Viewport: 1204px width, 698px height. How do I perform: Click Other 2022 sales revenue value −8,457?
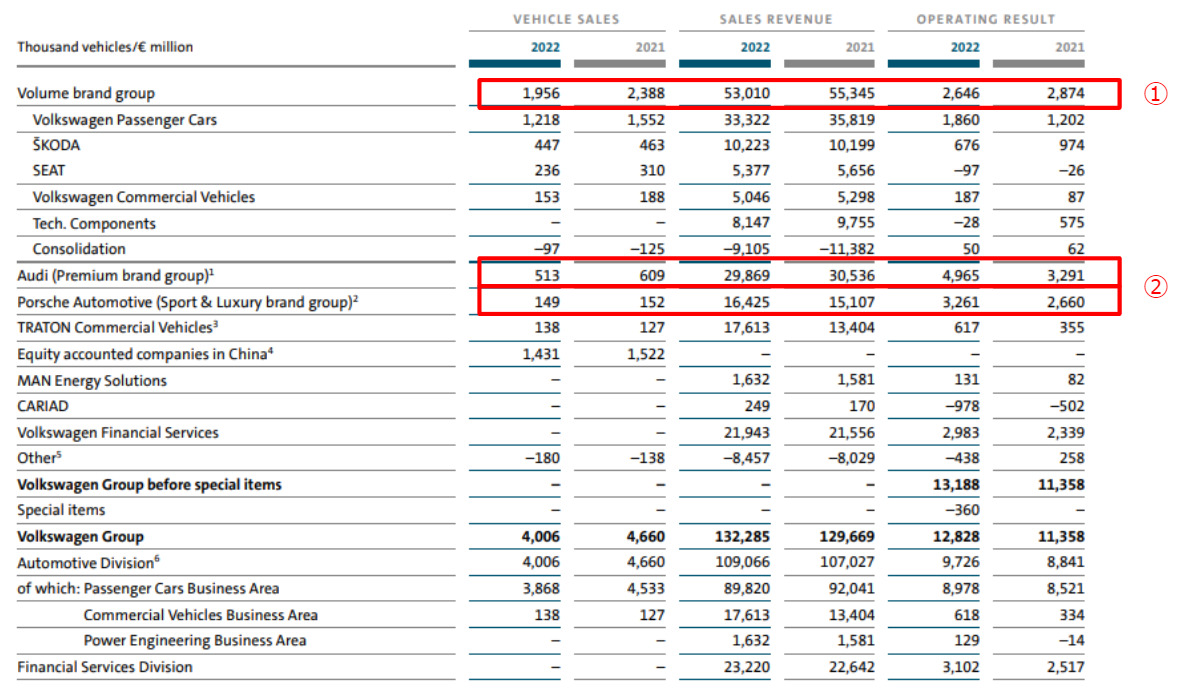point(746,459)
